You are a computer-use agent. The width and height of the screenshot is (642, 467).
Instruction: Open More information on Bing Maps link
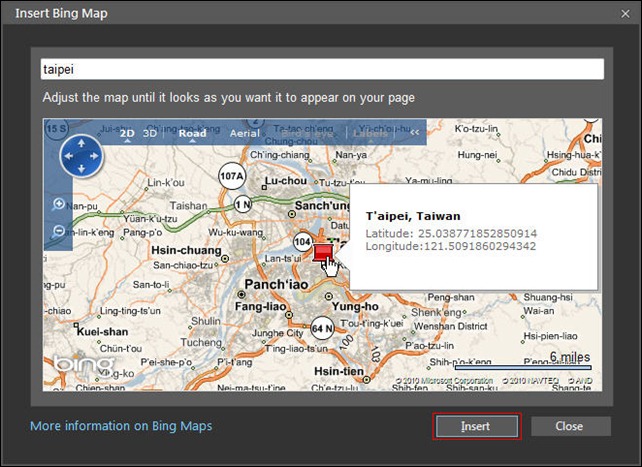(121, 426)
